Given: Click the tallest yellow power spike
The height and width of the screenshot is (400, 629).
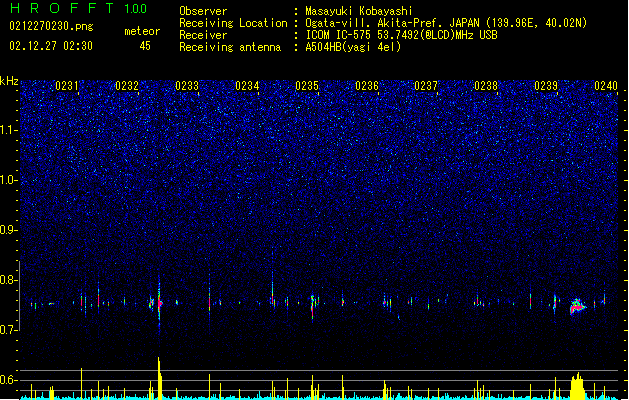Looking at the screenshot, I should pyautogui.click(x=159, y=378).
